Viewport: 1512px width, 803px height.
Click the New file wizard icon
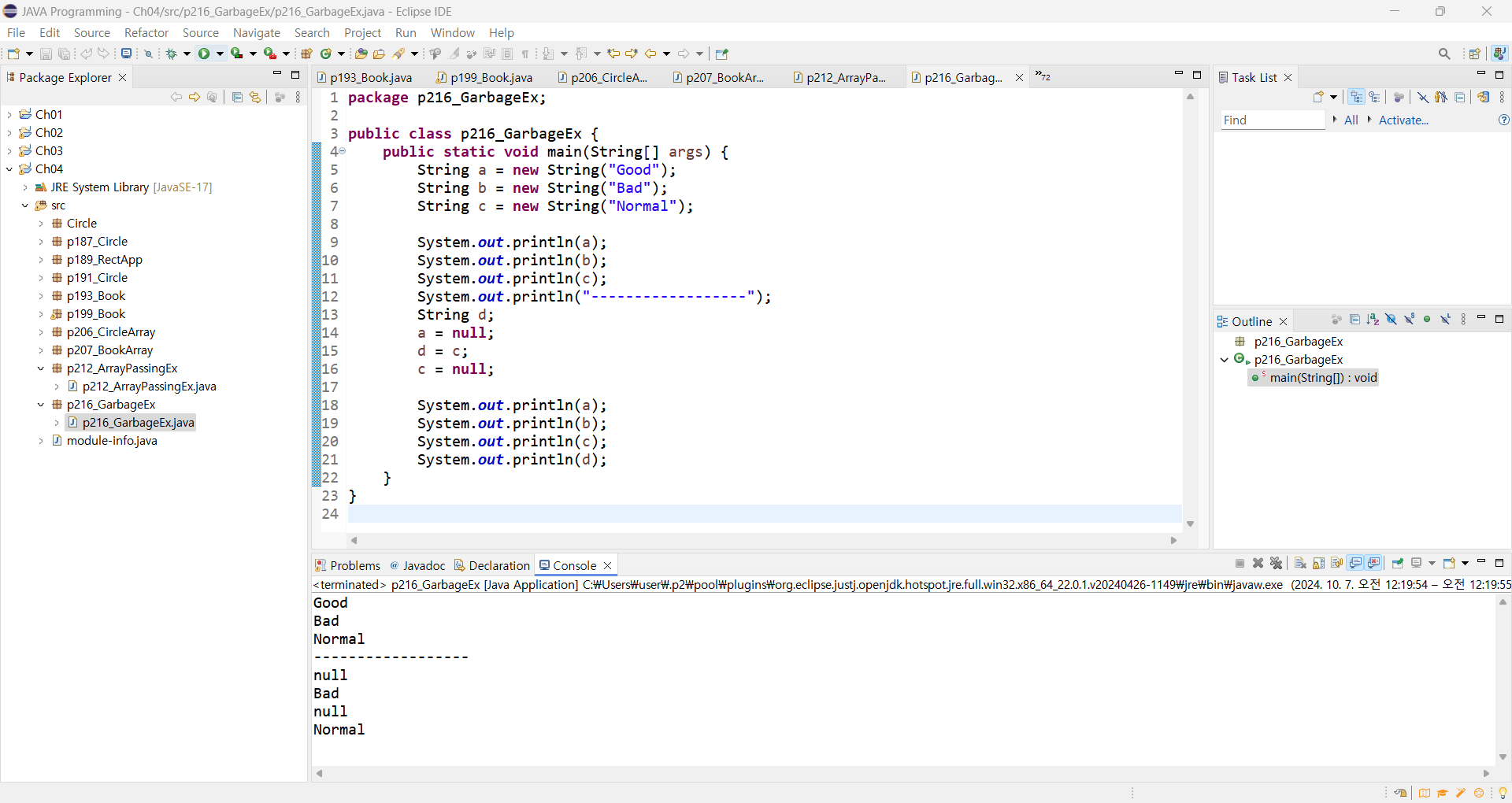[13, 54]
